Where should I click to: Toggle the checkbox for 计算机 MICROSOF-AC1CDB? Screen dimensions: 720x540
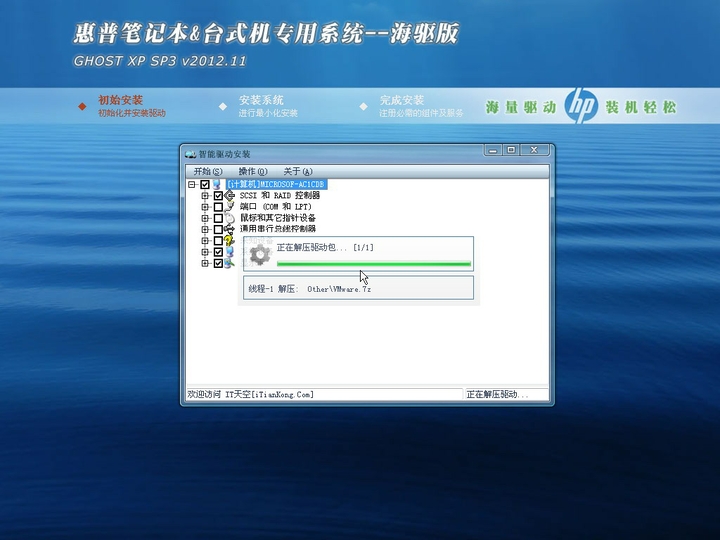pos(205,185)
